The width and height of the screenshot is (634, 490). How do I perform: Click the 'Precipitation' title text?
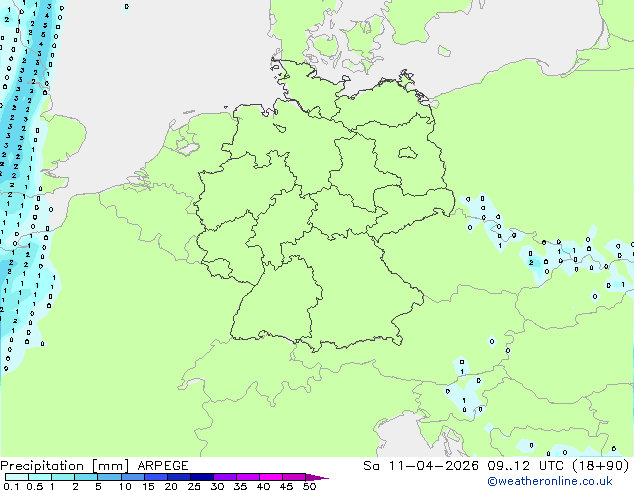point(42,466)
